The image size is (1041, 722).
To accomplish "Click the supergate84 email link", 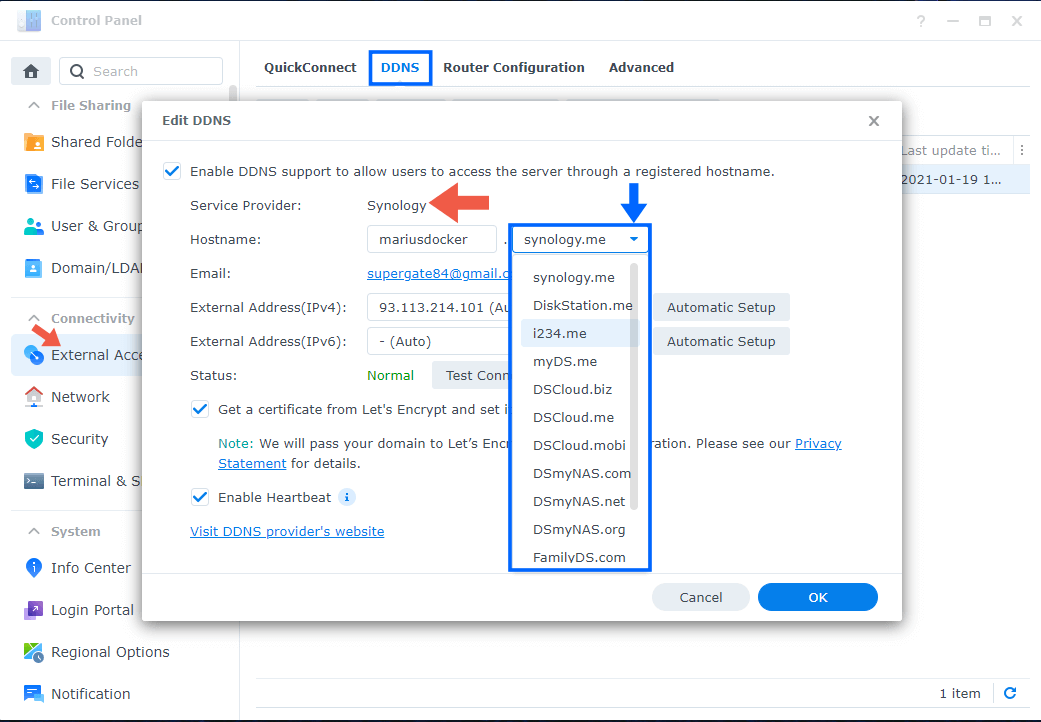I will pos(438,273).
